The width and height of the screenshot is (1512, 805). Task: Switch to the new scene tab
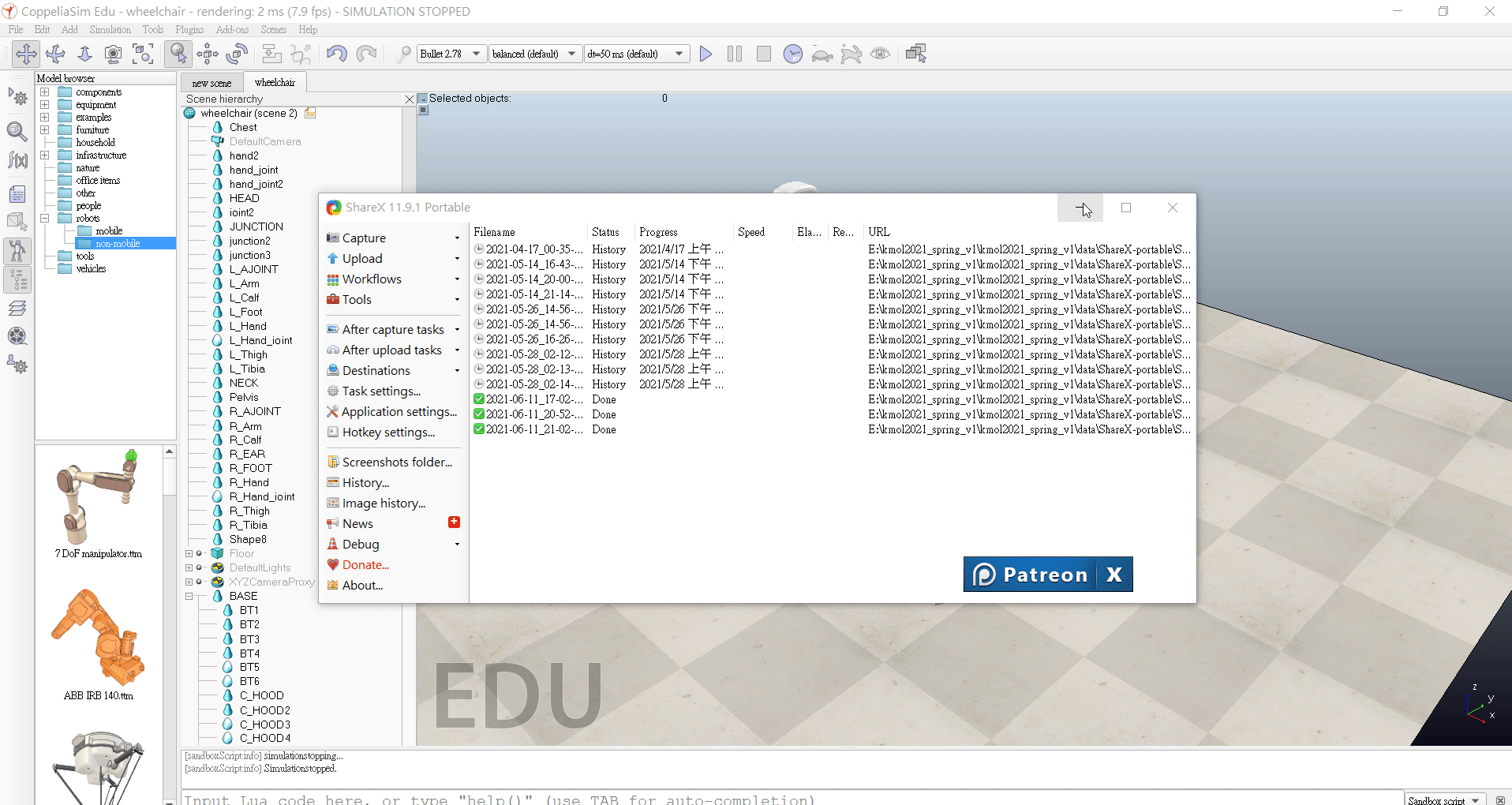coord(211,83)
